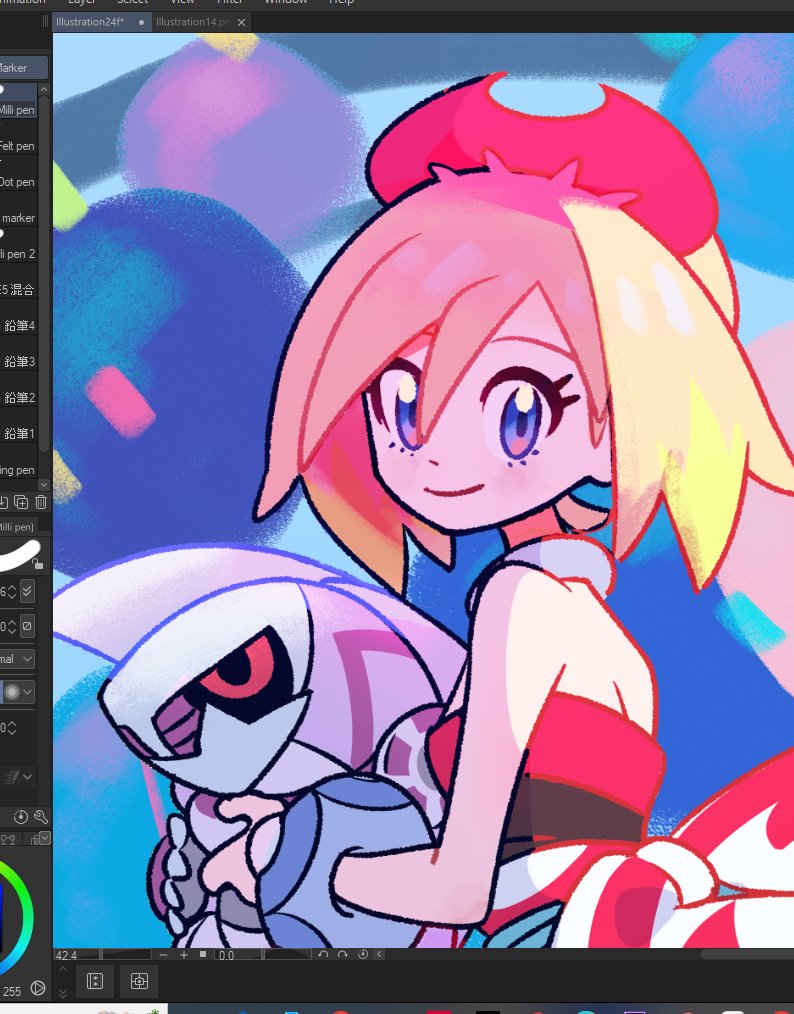
Task: Close the Illustration14 tab with its X
Action: 241,23
